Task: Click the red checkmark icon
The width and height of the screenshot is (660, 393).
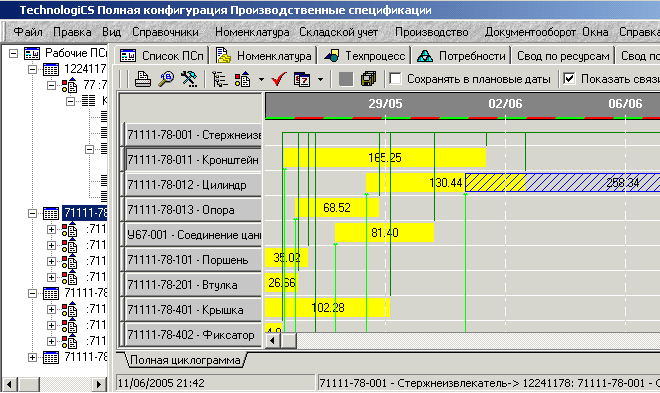Action: pyautogui.click(x=279, y=79)
